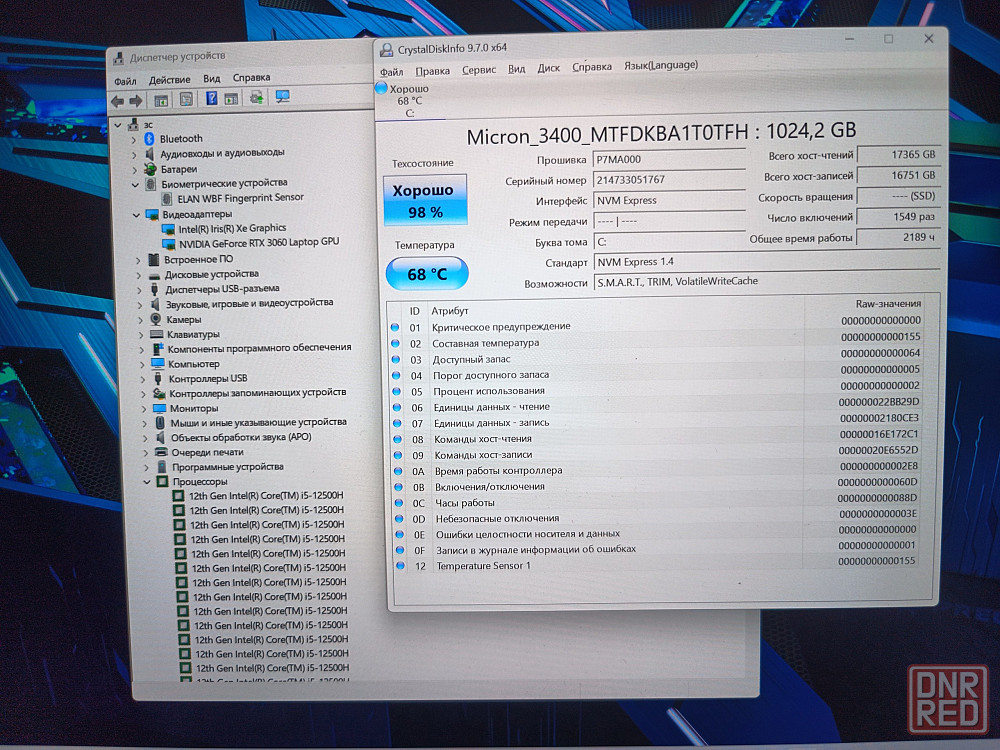
Task: Click the Число включений value 1549 раз
Action: pos(899,217)
